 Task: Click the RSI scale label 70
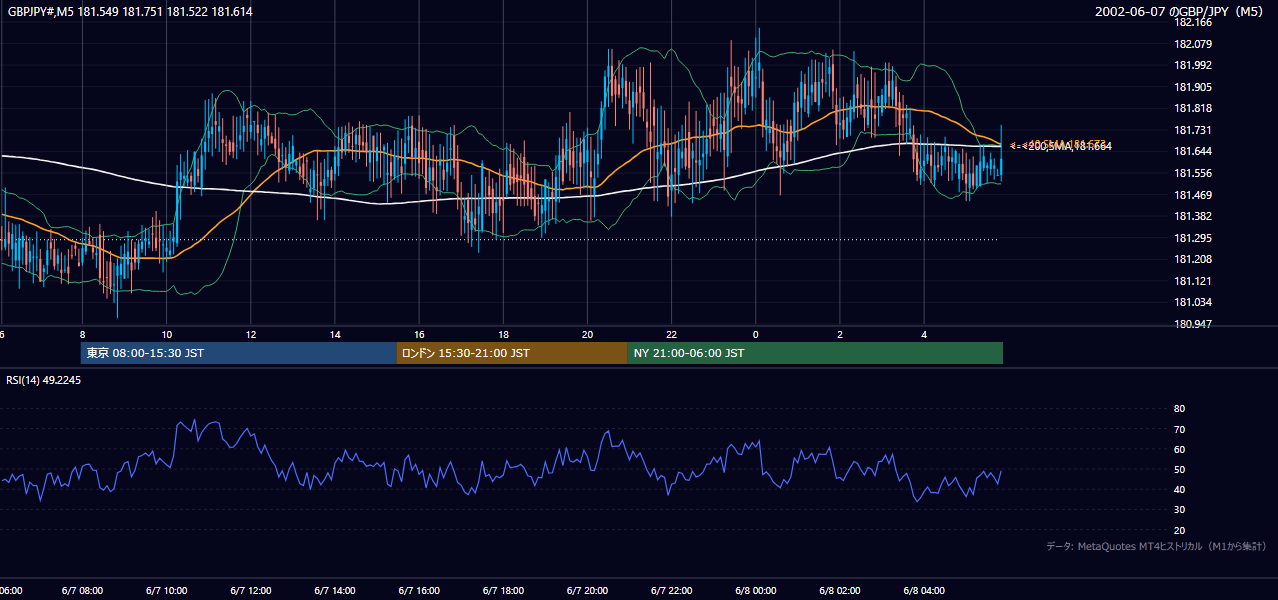(1180, 429)
